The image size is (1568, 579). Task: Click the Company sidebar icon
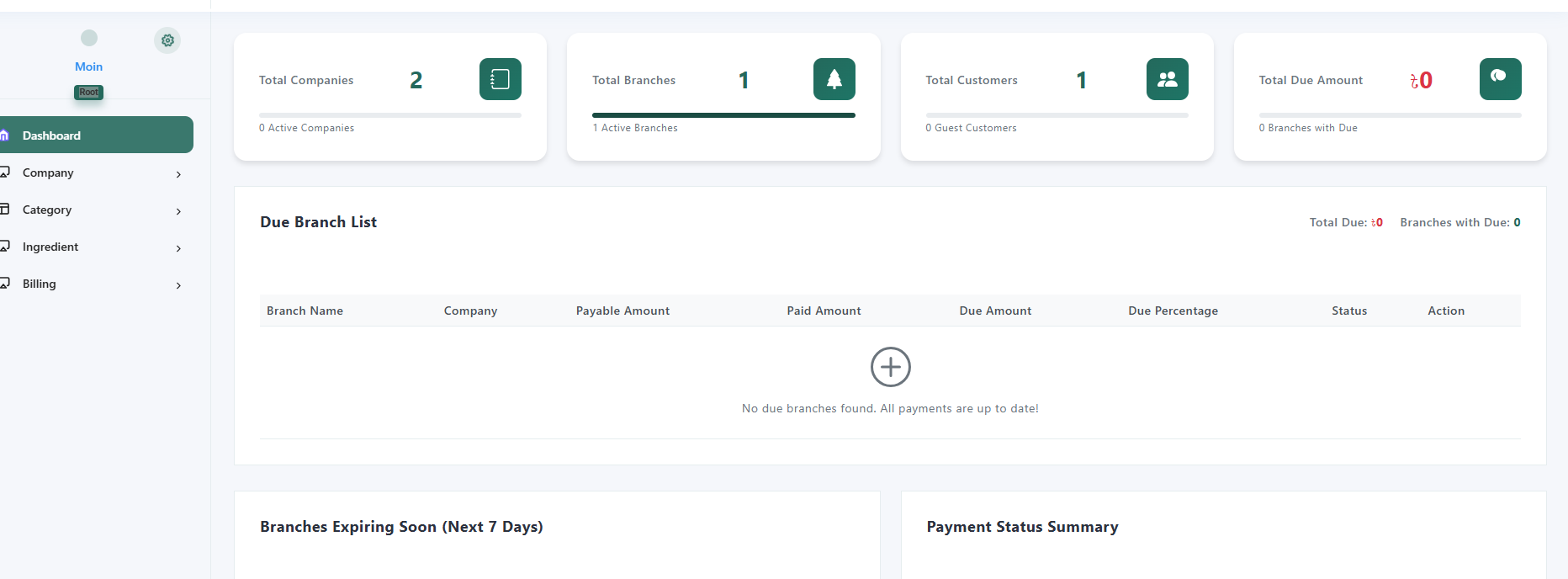click(x=4, y=173)
